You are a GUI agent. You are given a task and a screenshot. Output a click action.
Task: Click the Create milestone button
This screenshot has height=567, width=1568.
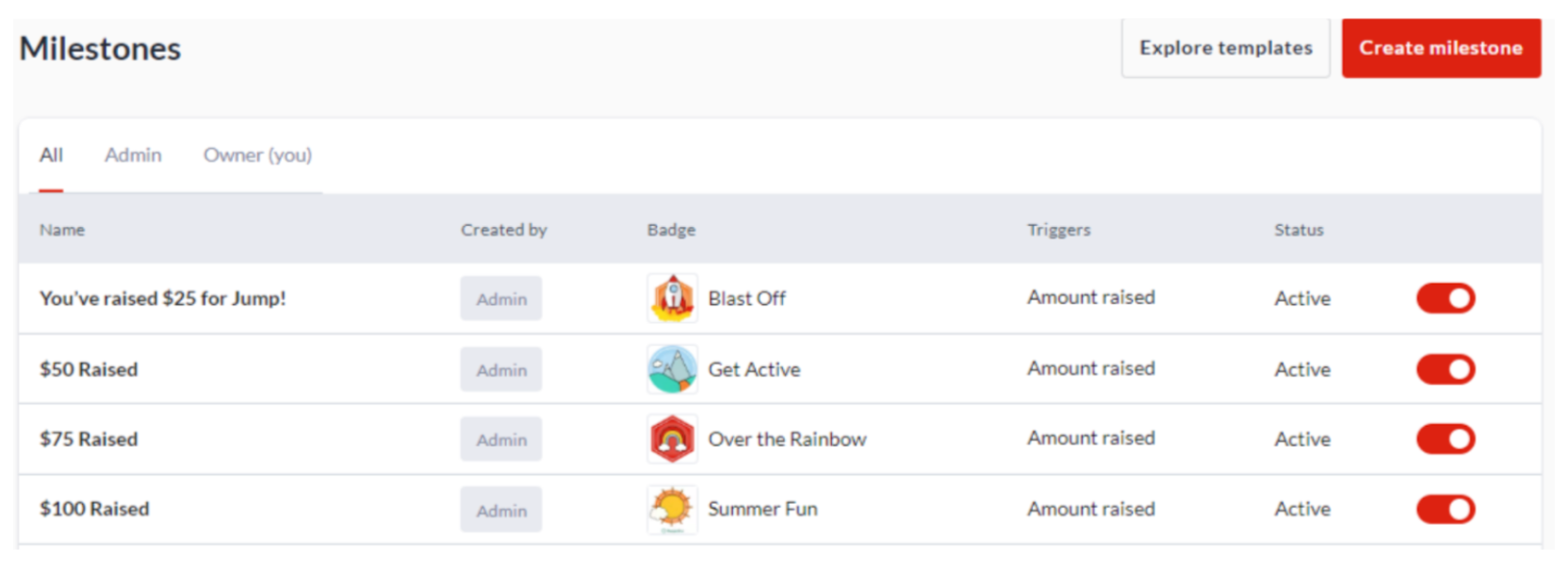[x=1441, y=48]
